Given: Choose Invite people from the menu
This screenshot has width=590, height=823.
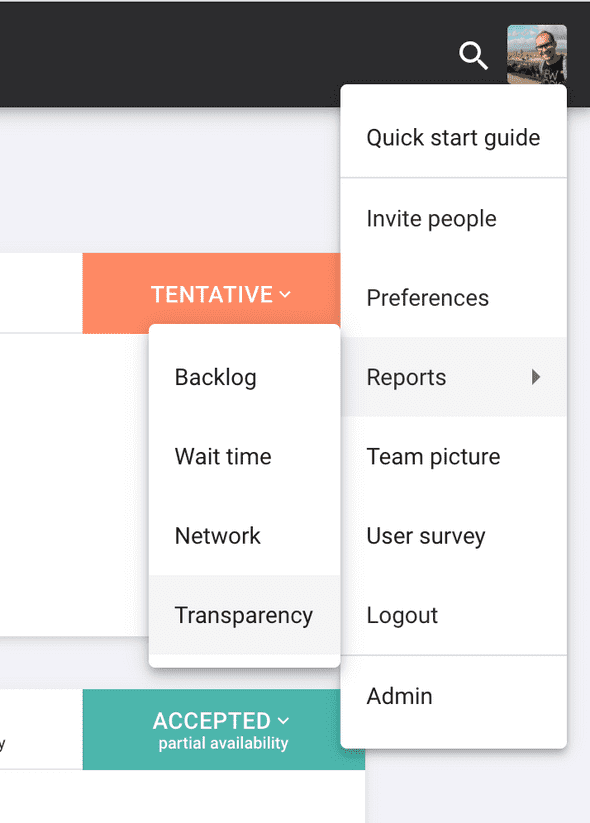Looking at the screenshot, I should (x=454, y=218).
